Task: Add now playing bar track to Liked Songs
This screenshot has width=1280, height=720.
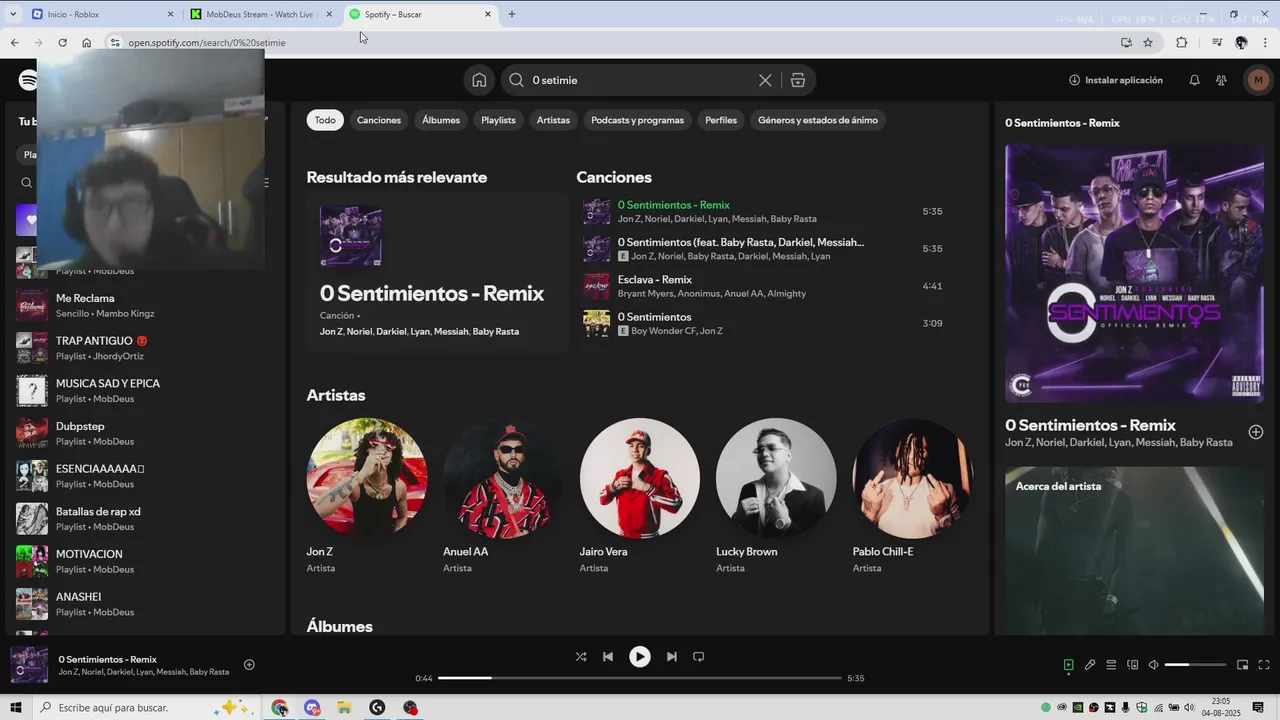Action: pos(249,665)
